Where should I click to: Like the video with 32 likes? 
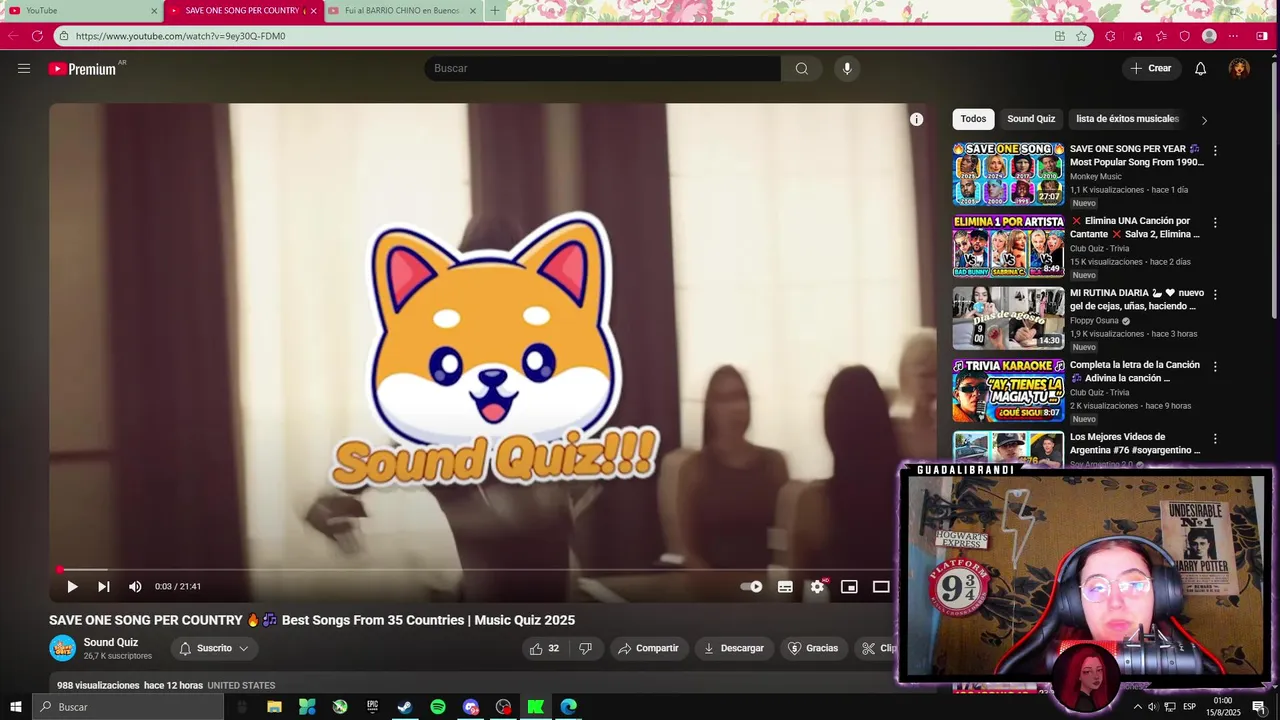click(544, 648)
